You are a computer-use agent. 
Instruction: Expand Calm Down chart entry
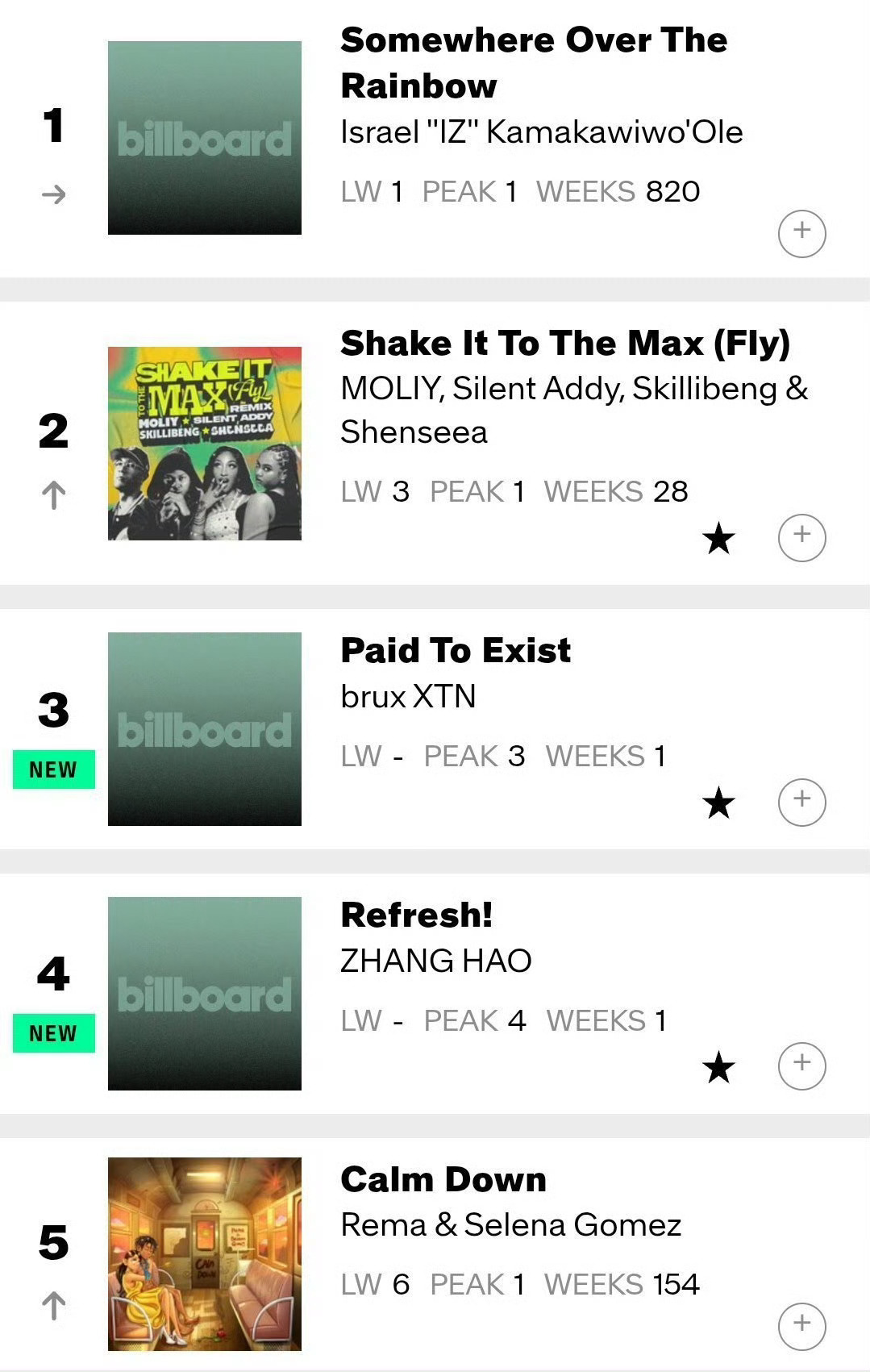point(801,1325)
